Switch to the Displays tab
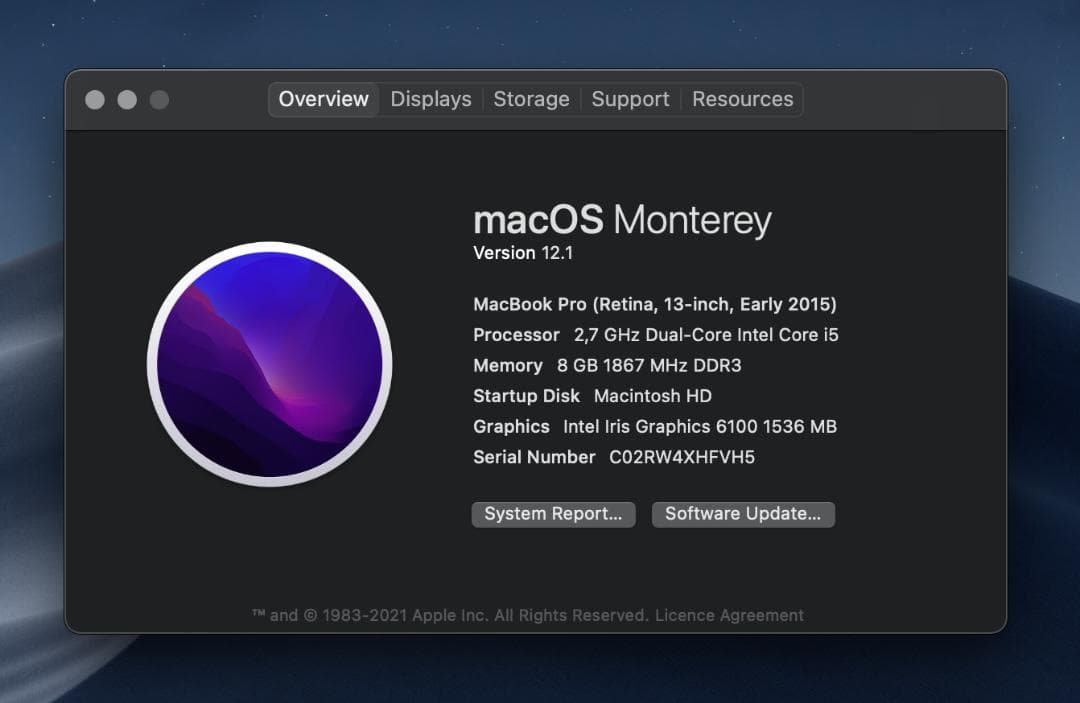Screen dimensions: 1080x703 (x=430, y=99)
